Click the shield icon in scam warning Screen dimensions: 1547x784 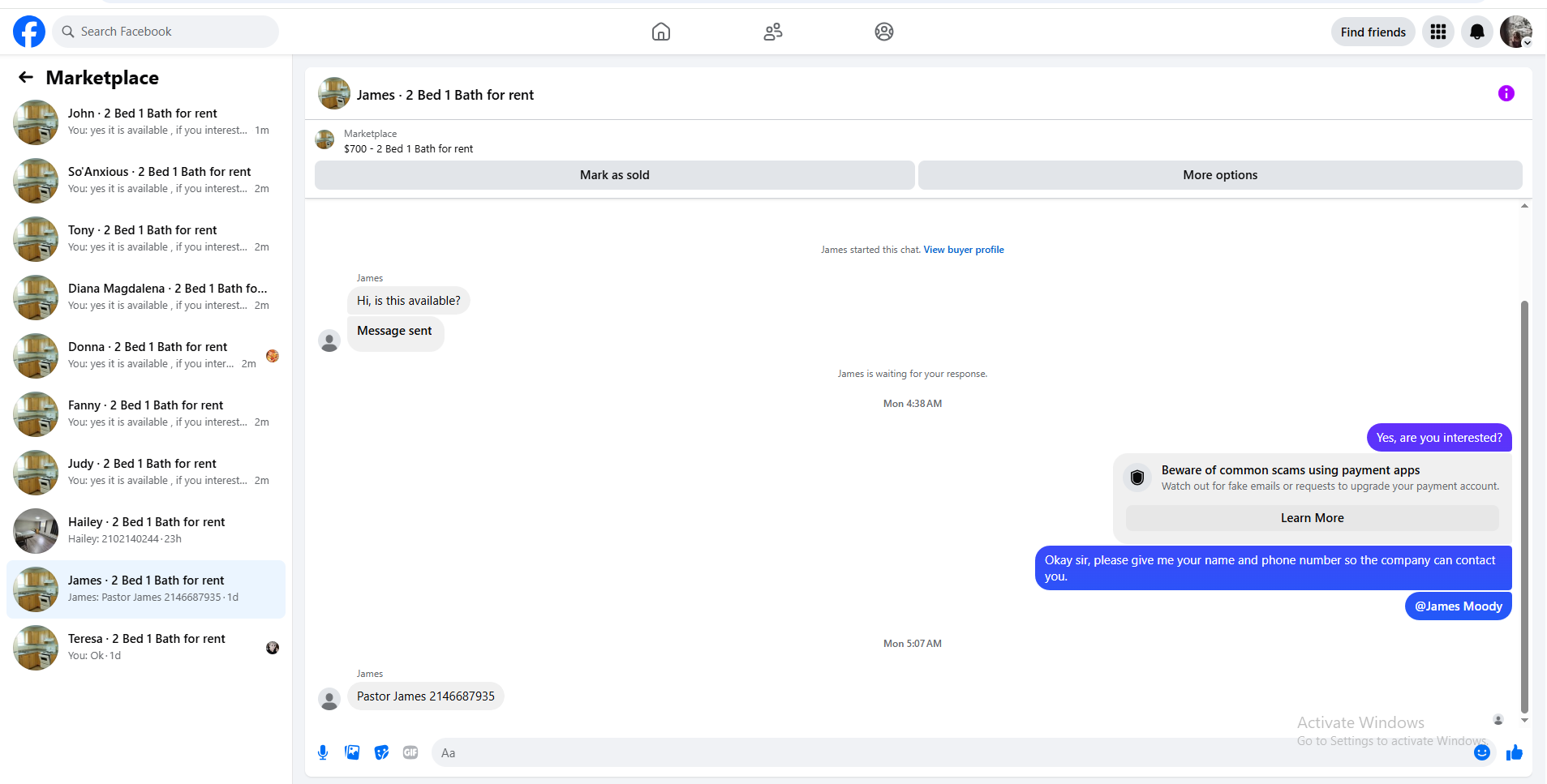tap(1137, 478)
